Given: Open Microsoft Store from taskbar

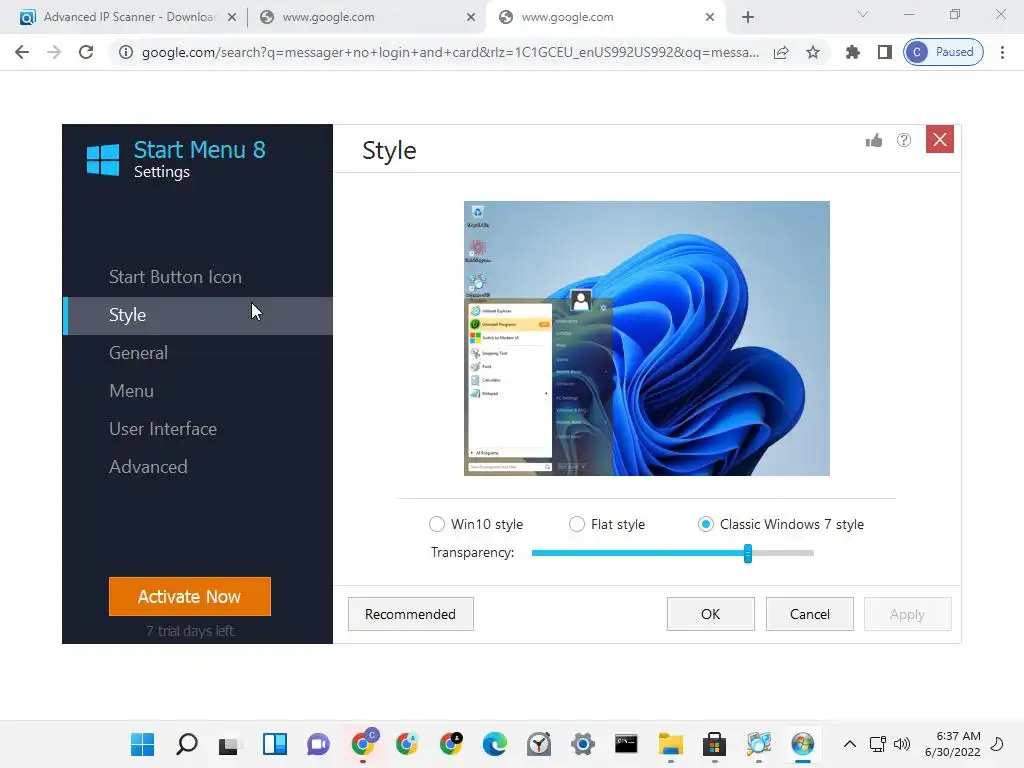Looking at the screenshot, I should pyautogui.click(x=714, y=744).
